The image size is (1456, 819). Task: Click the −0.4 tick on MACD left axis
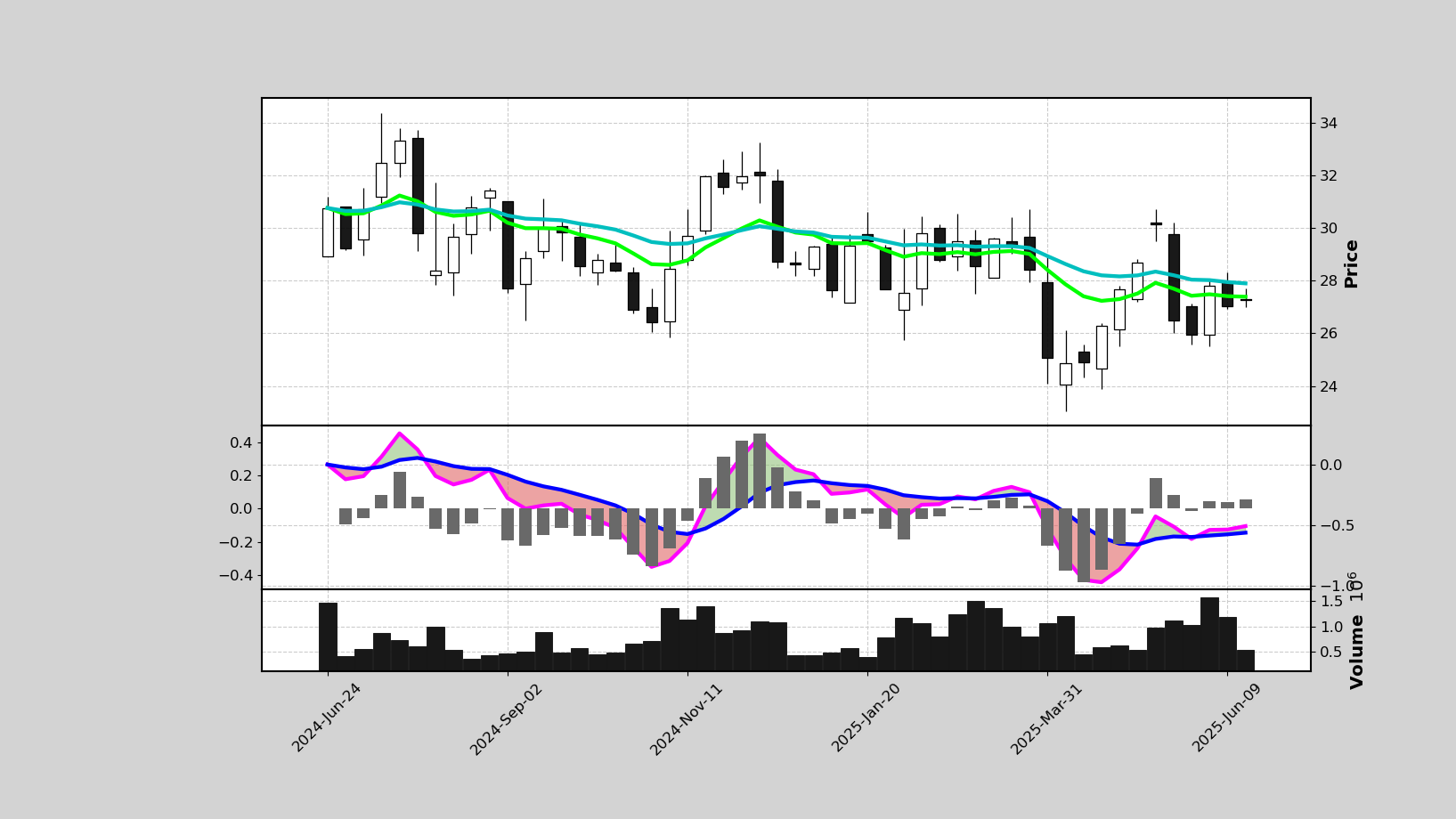click(x=236, y=575)
